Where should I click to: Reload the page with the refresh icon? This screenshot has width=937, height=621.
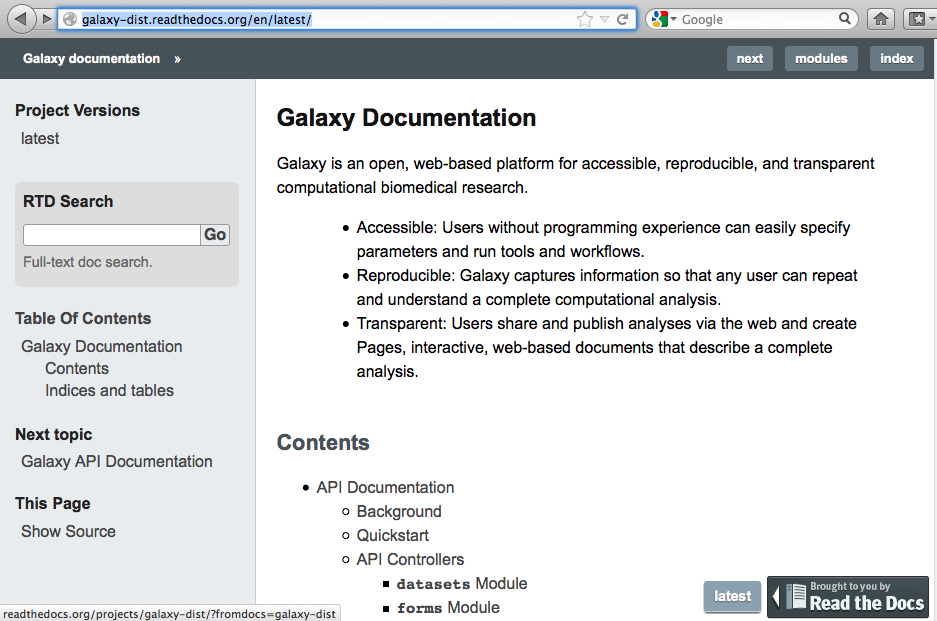pos(623,19)
